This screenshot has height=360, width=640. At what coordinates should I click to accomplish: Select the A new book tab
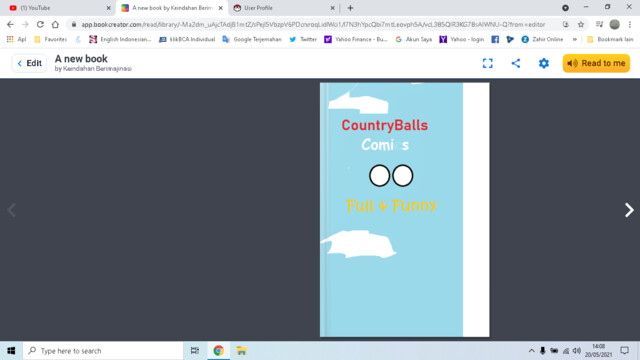tap(171, 8)
